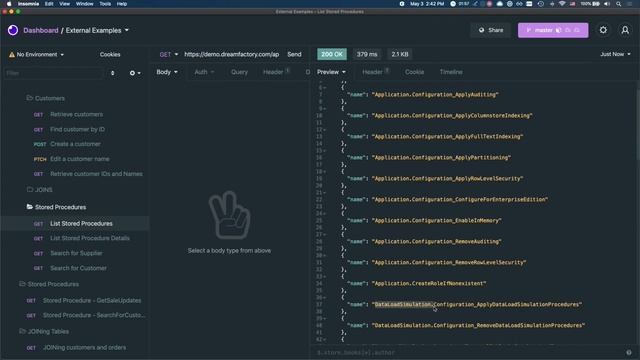Screen dimensions: 640x360
Task: Open the No Environment dropdown
Action: click(x=36, y=54)
